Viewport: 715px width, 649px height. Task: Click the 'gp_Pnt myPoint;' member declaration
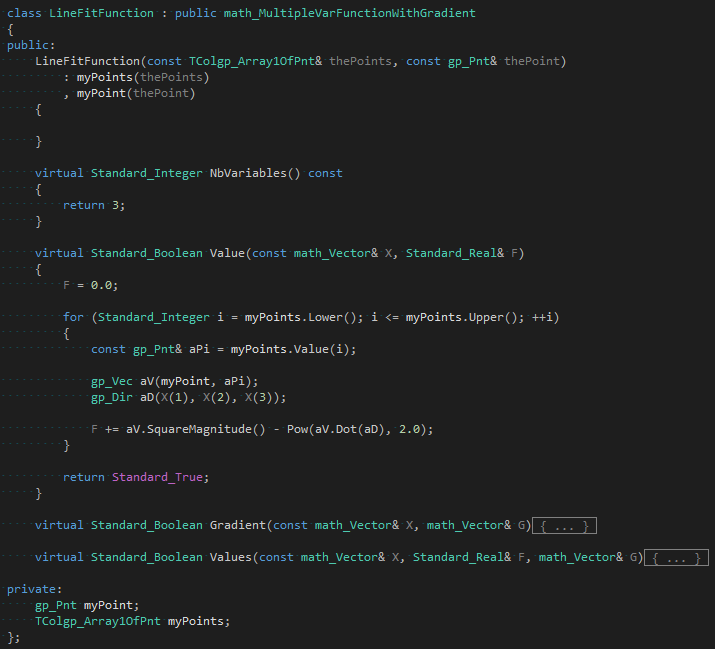click(x=87, y=605)
